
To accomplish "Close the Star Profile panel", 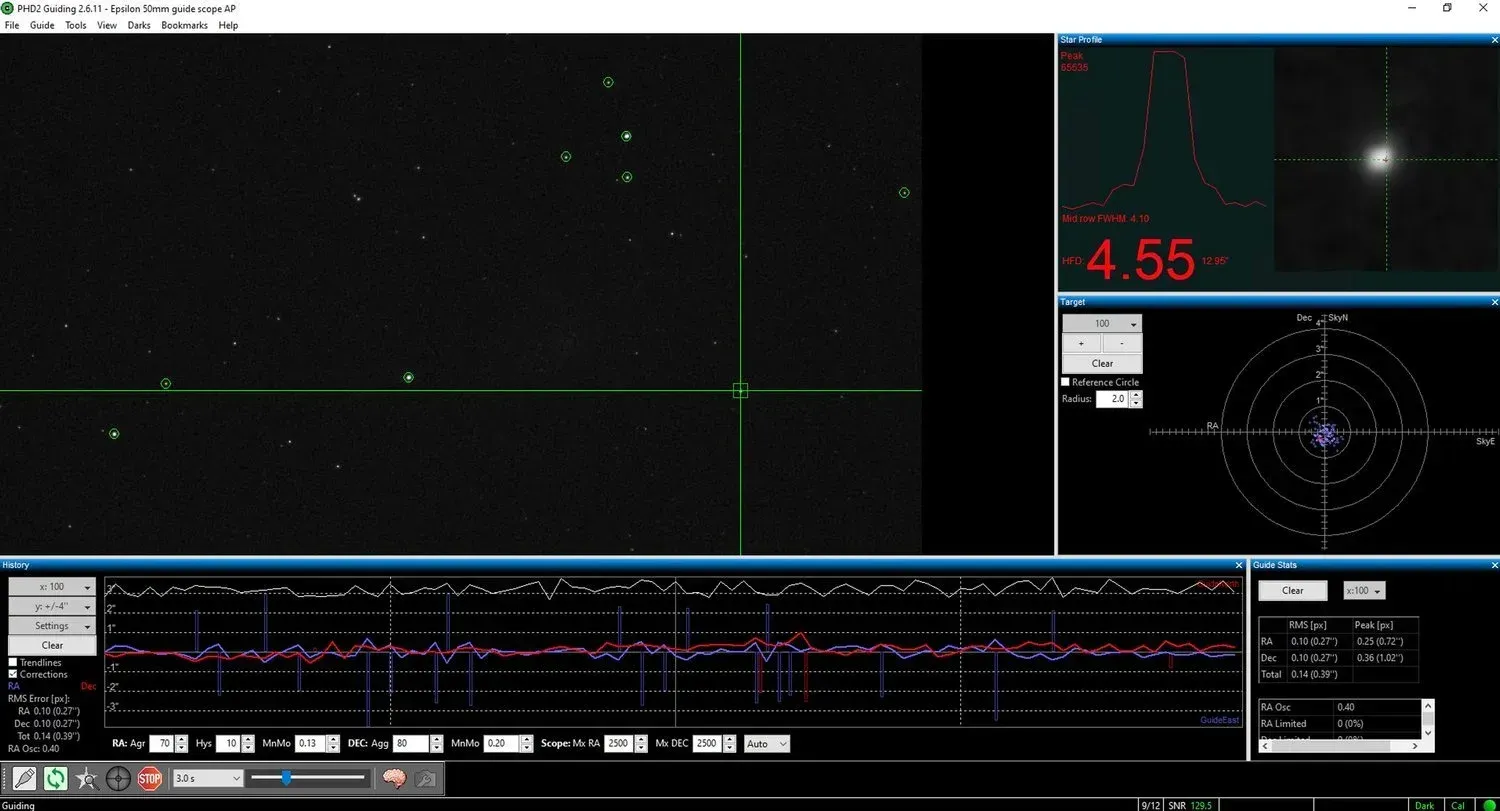I will click(1494, 40).
